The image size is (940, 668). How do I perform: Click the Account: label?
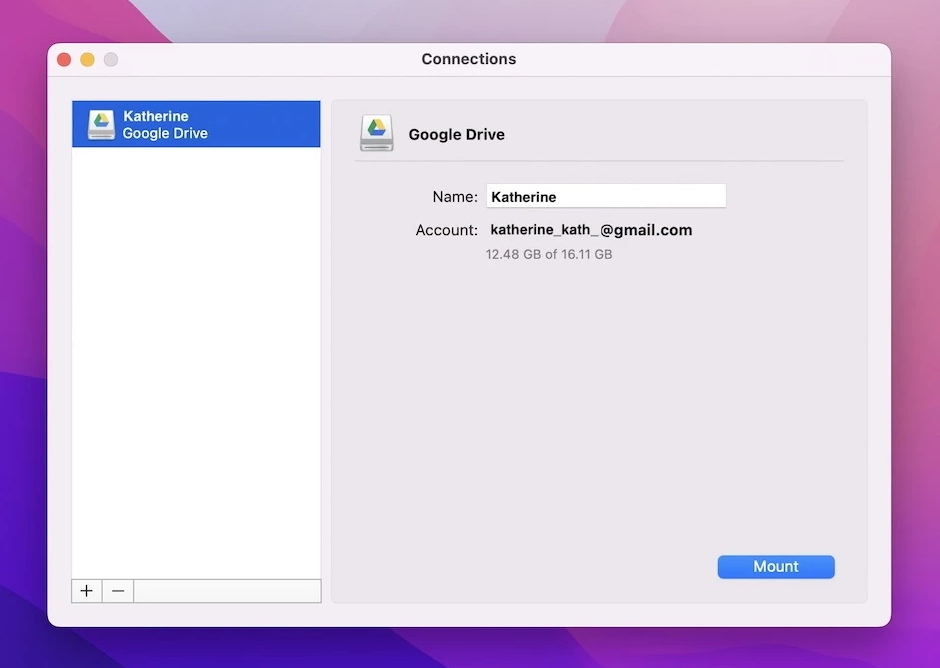[447, 230]
